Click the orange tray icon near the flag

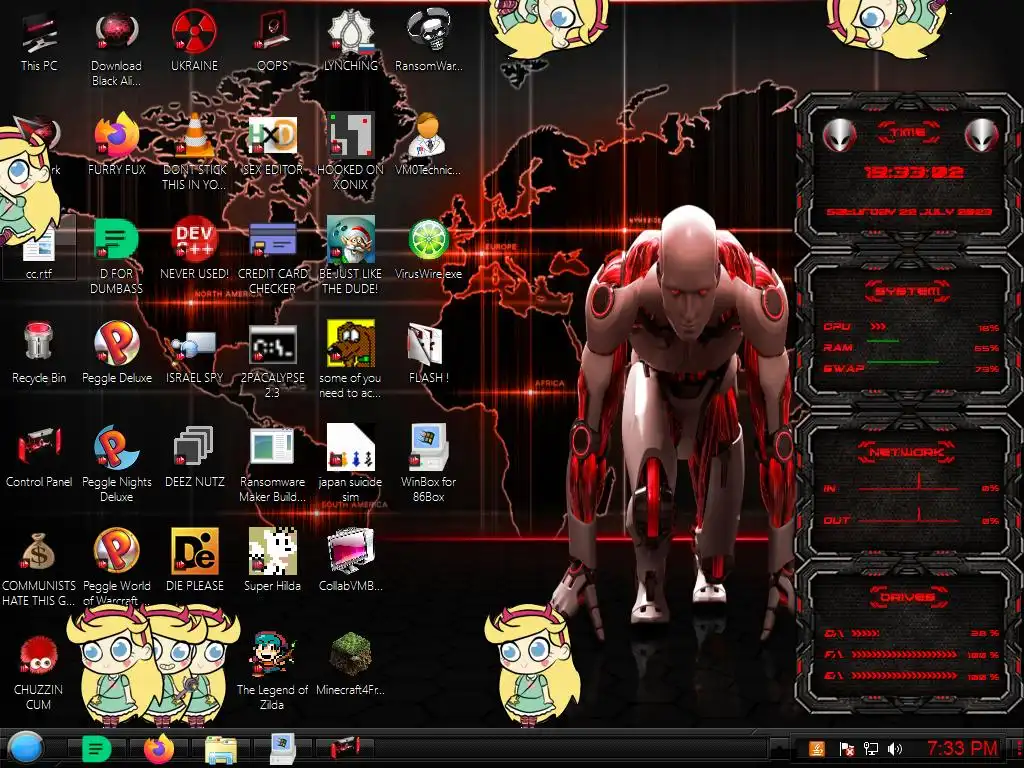click(x=817, y=749)
